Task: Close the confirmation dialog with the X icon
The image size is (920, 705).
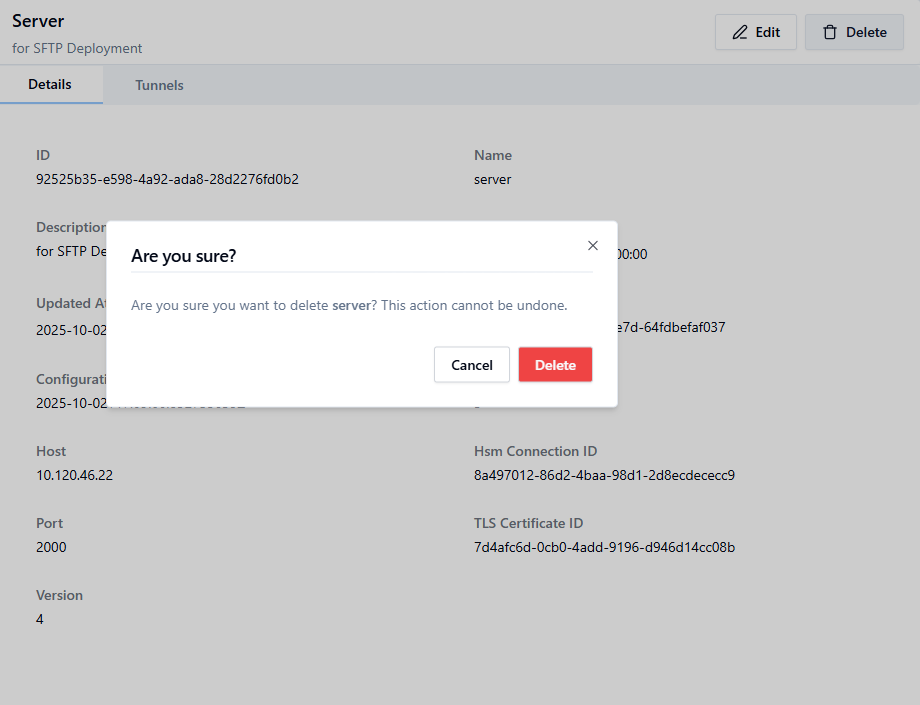Action: coord(592,245)
